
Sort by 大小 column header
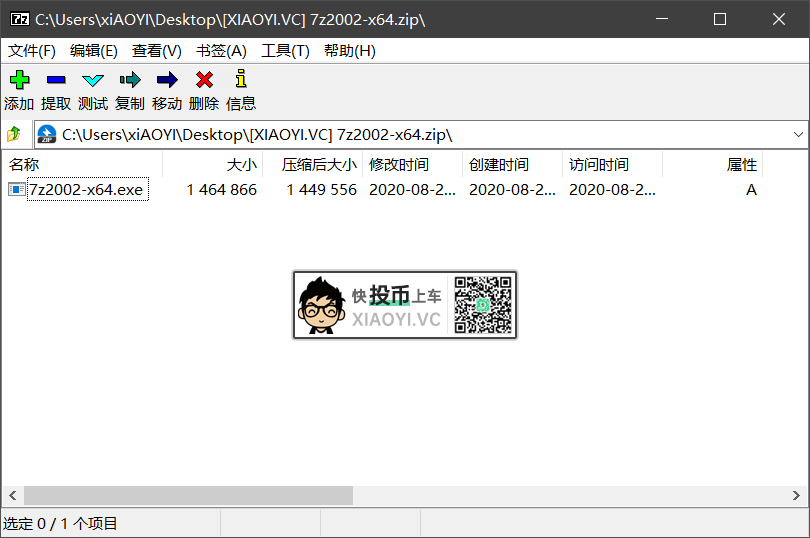click(213, 164)
